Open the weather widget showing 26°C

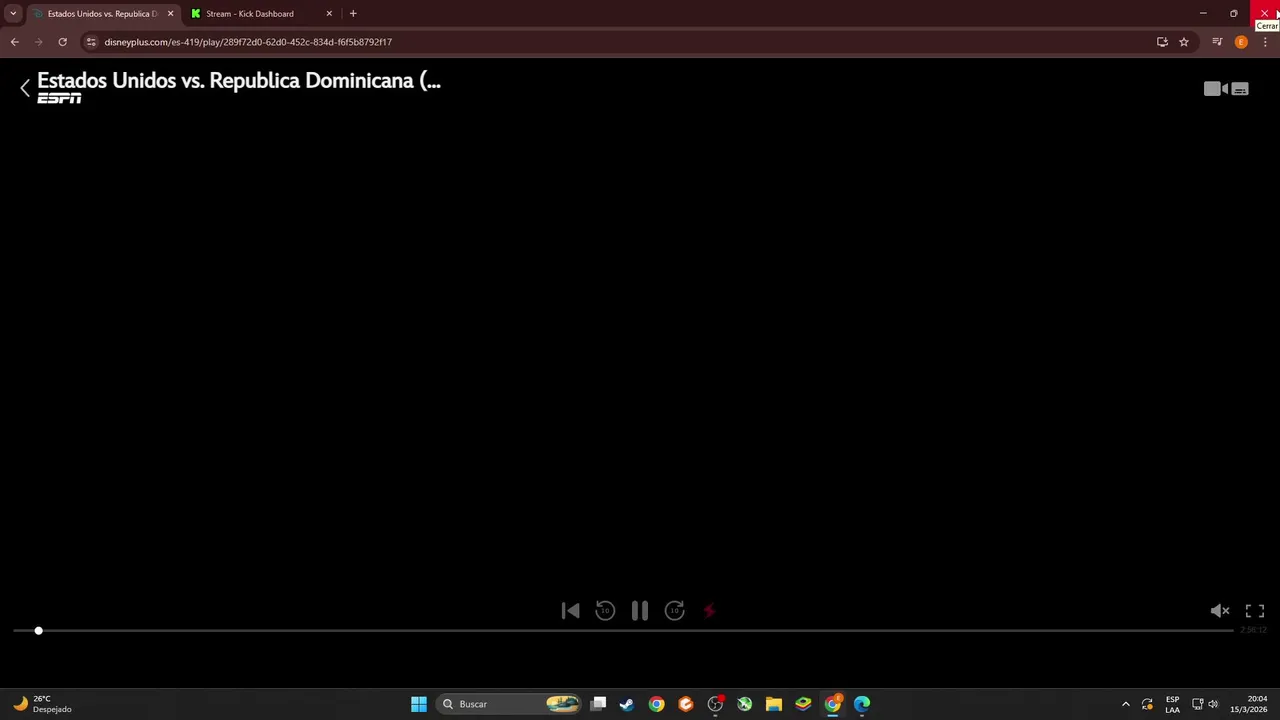pyautogui.click(x=42, y=704)
